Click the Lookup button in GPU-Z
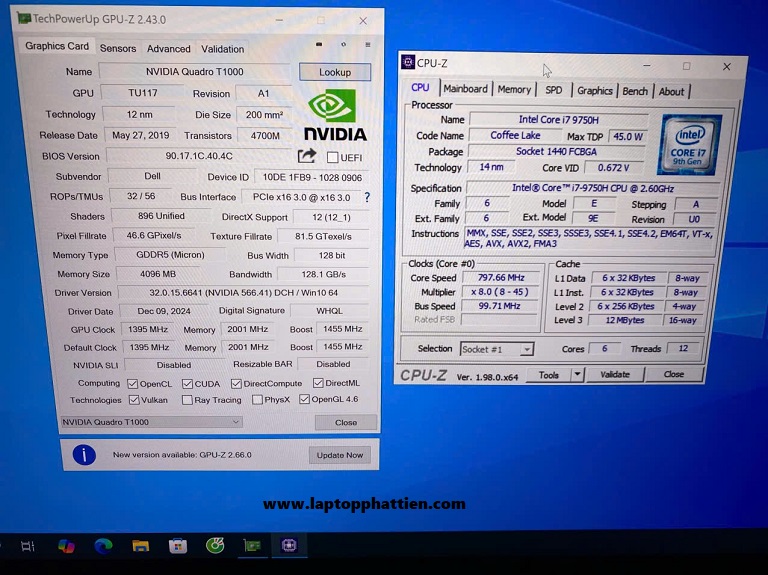Image resolution: width=768 pixels, height=575 pixels. pos(335,72)
